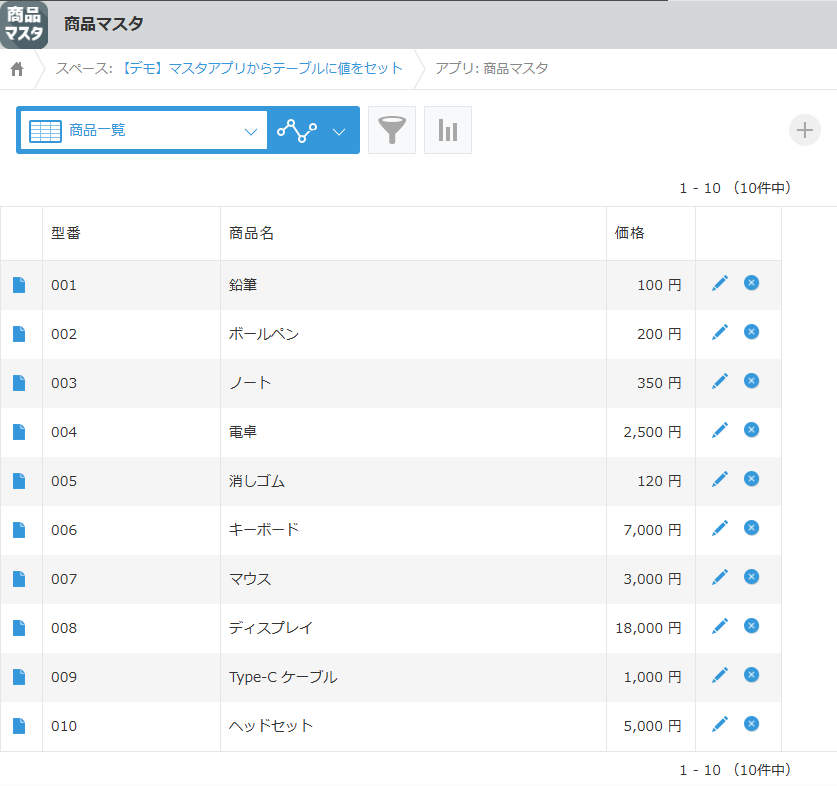The width and height of the screenshot is (837, 786).
Task: Edit the 鉛筆 record with pencil icon
Action: pos(720,284)
